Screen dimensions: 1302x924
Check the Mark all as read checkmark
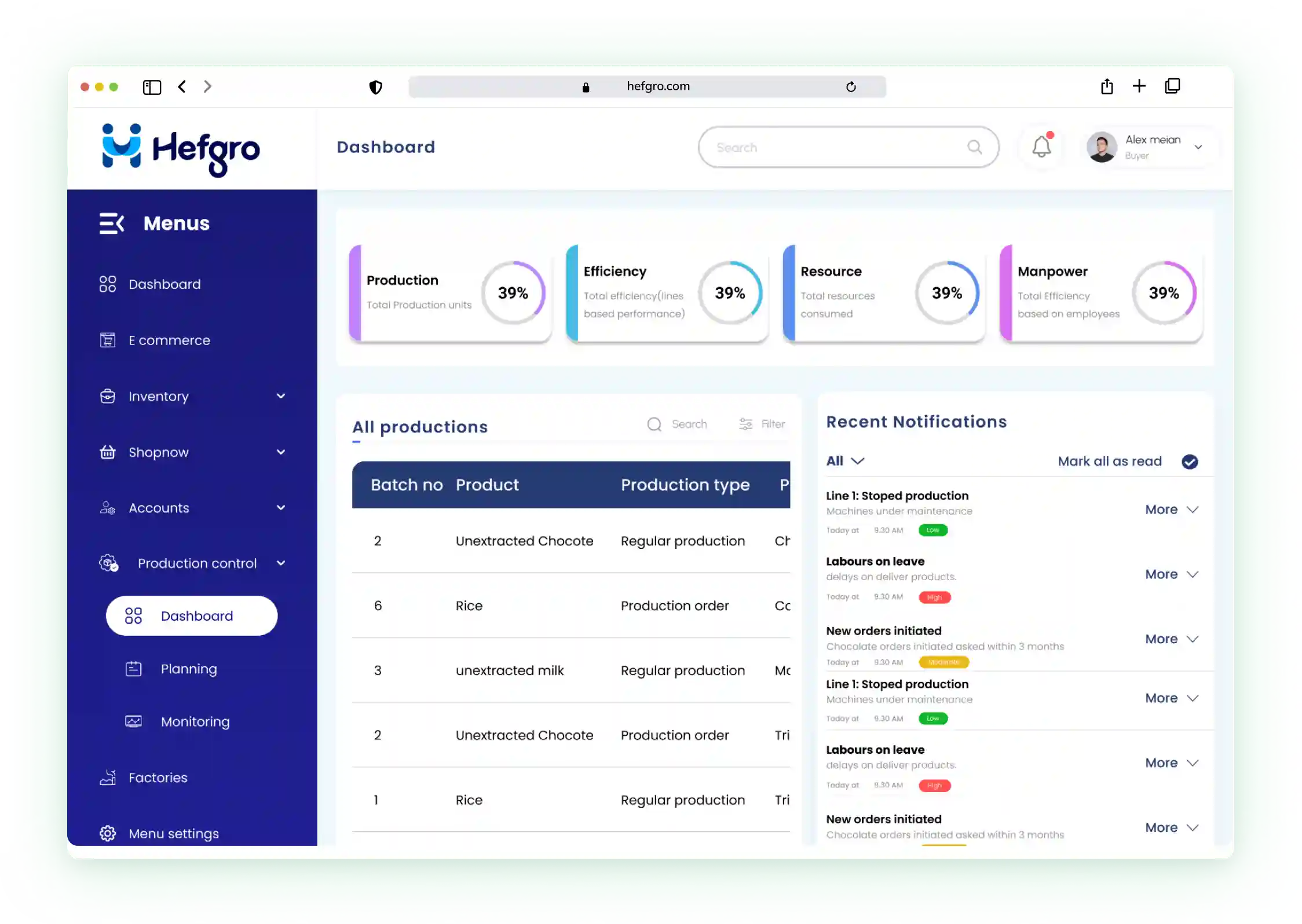tap(1190, 461)
